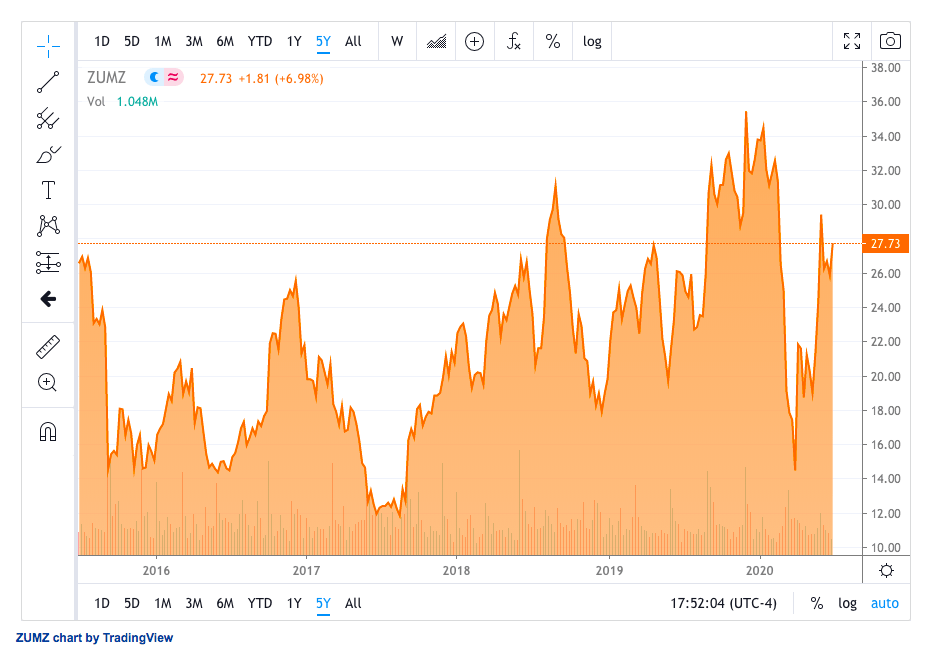Click the 2016 label on time axis
The image size is (928, 651).
[156, 571]
